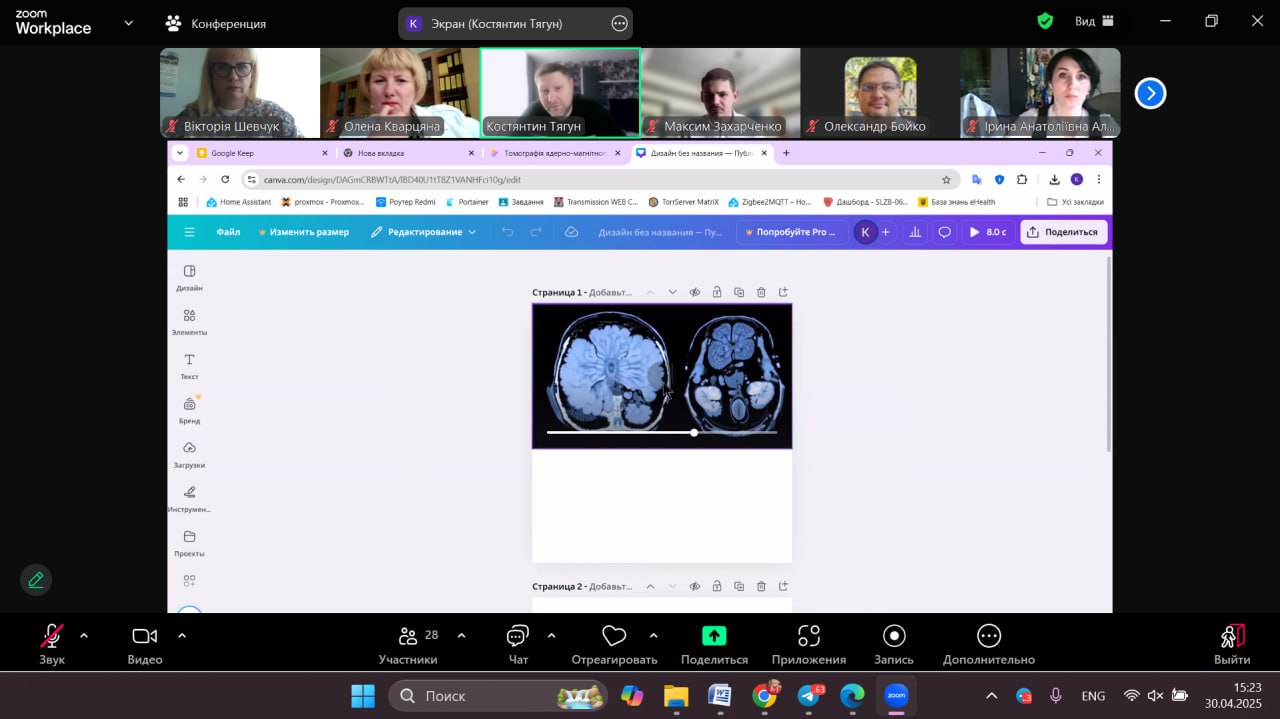This screenshot has height=719, width=1280.
Task: Expand the video options chevron
Action: click(x=182, y=635)
